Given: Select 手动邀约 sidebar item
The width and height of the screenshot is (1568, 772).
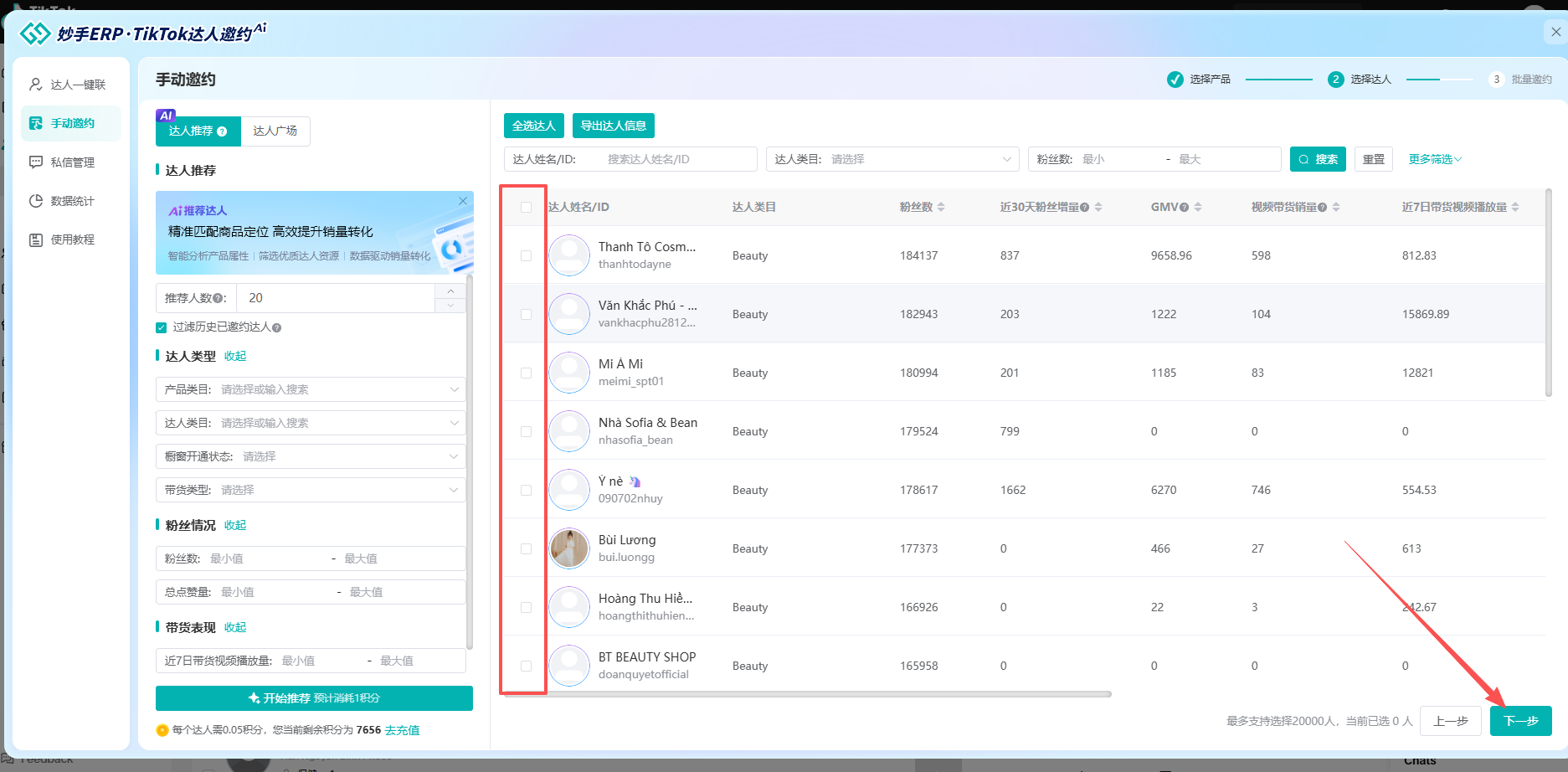Looking at the screenshot, I should [71, 123].
